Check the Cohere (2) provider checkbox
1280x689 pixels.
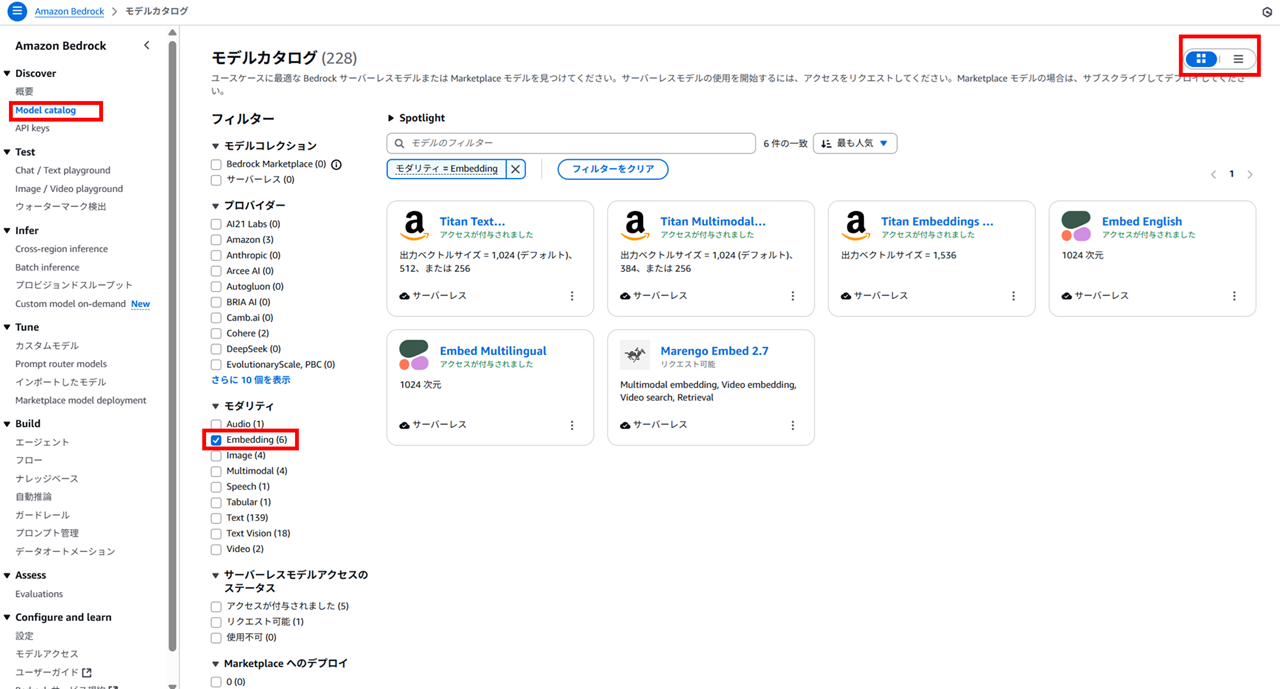click(216, 333)
